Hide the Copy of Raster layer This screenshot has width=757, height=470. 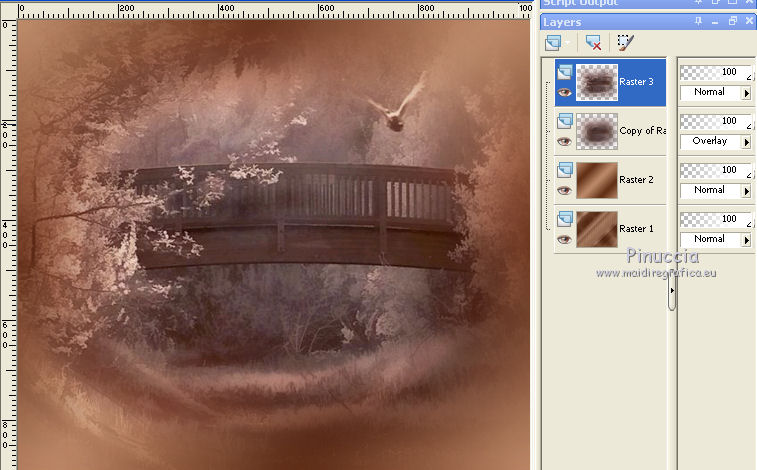(x=564, y=141)
